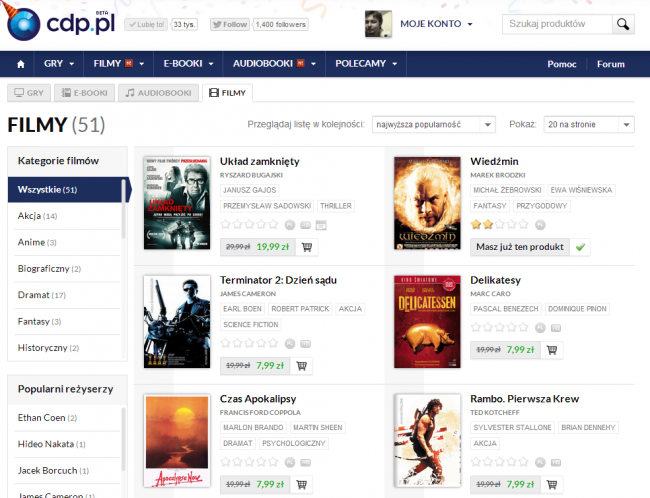Add Układ zamknięty to cart
Screen dimensions: 650x498
(x=307, y=247)
